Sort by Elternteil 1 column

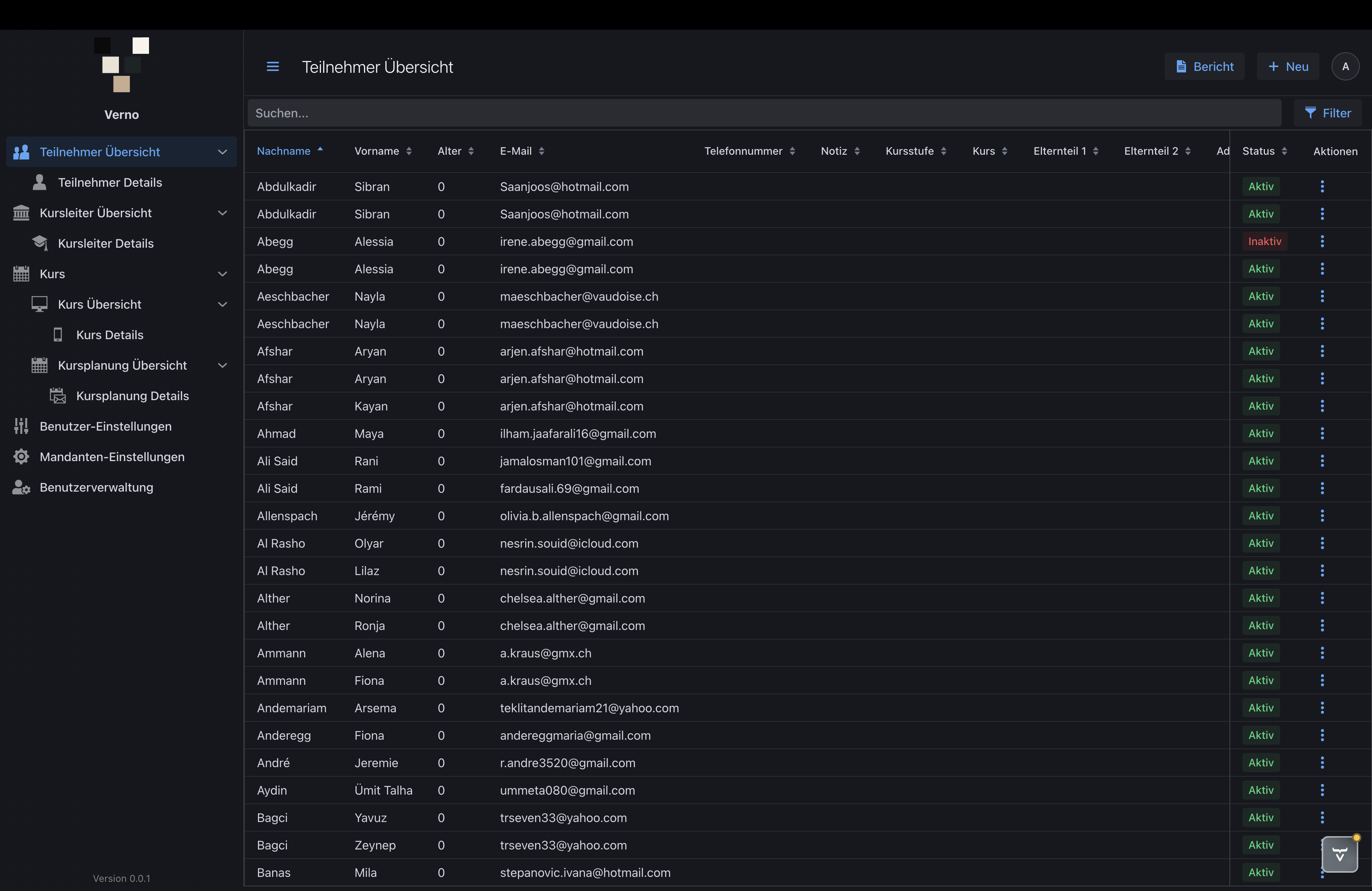pyautogui.click(x=1066, y=151)
